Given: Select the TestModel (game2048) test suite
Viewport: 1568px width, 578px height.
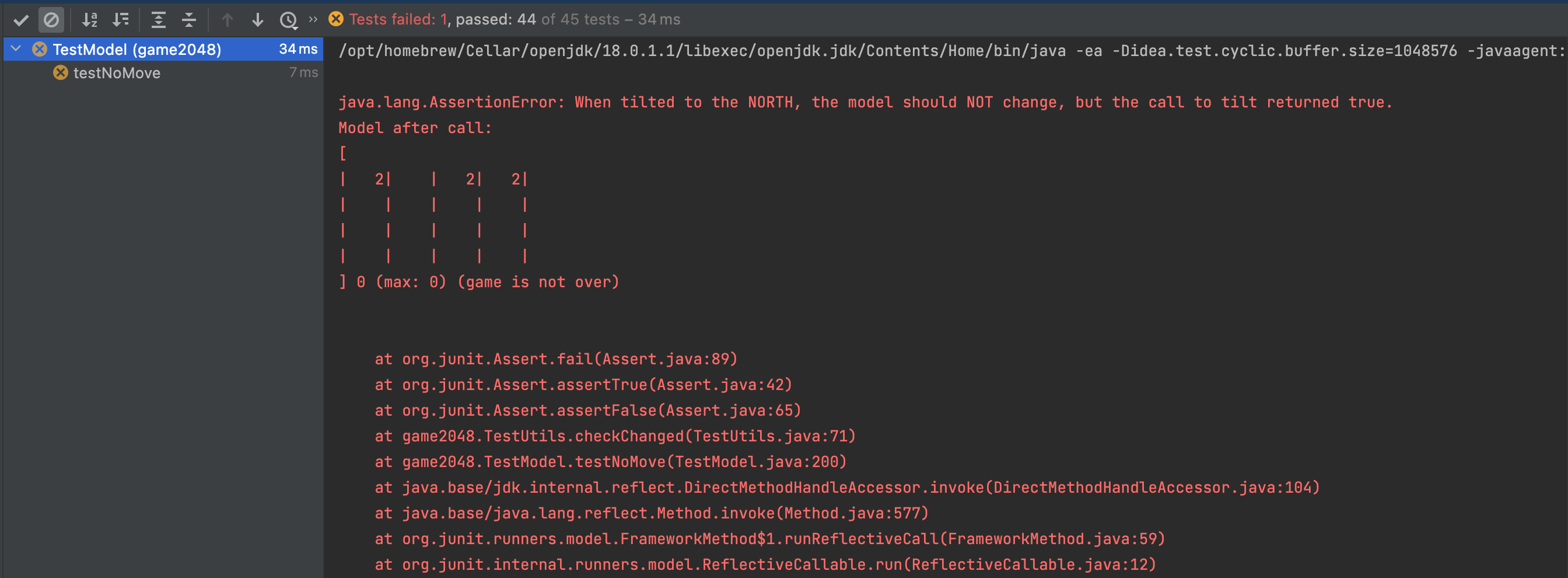Looking at the screenshot, I should pyautogui.click(x=137, y=49).
